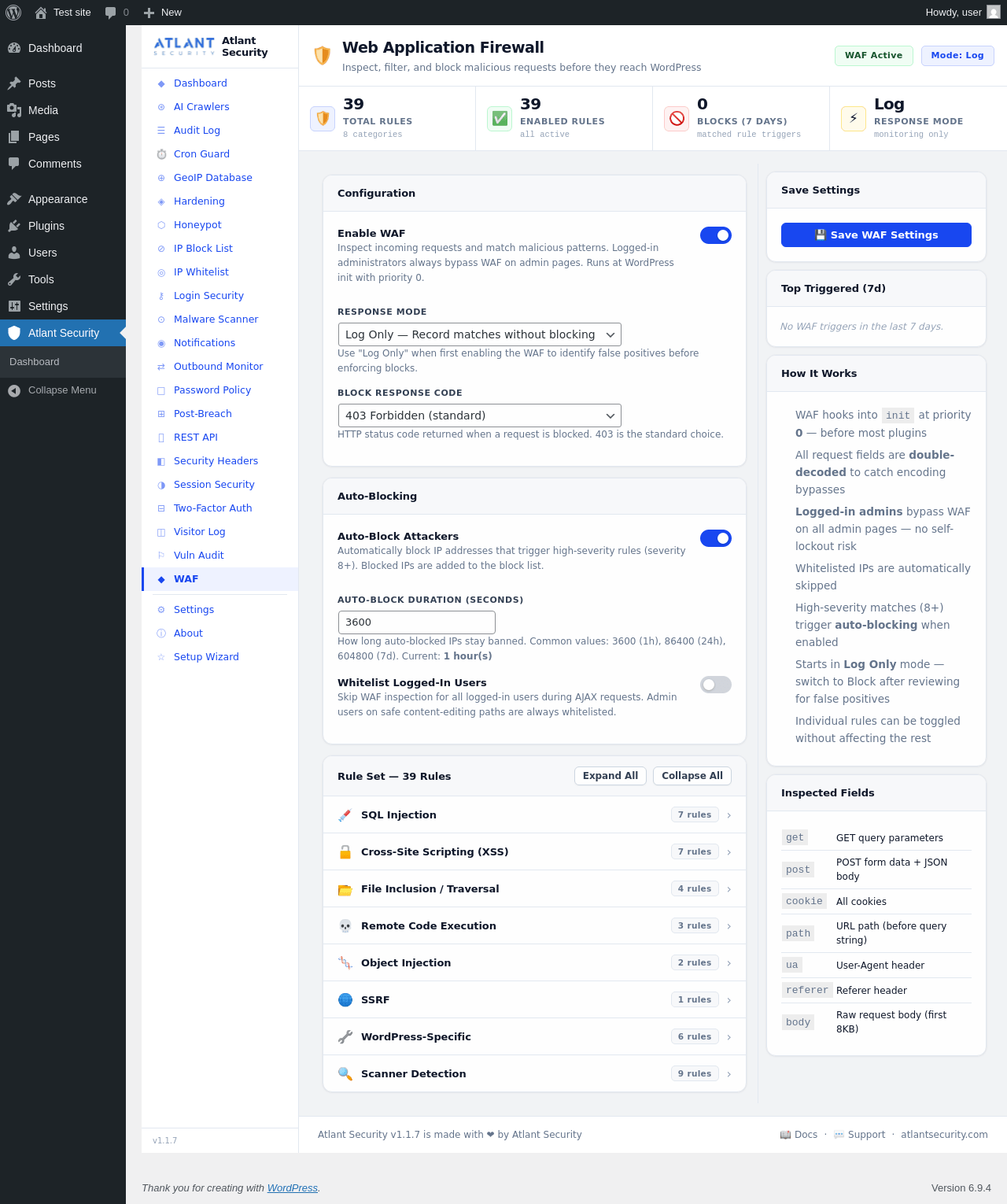1007x1204 pixels.
Task: Open the Hardening page
Action: click(x=219, y=201)
